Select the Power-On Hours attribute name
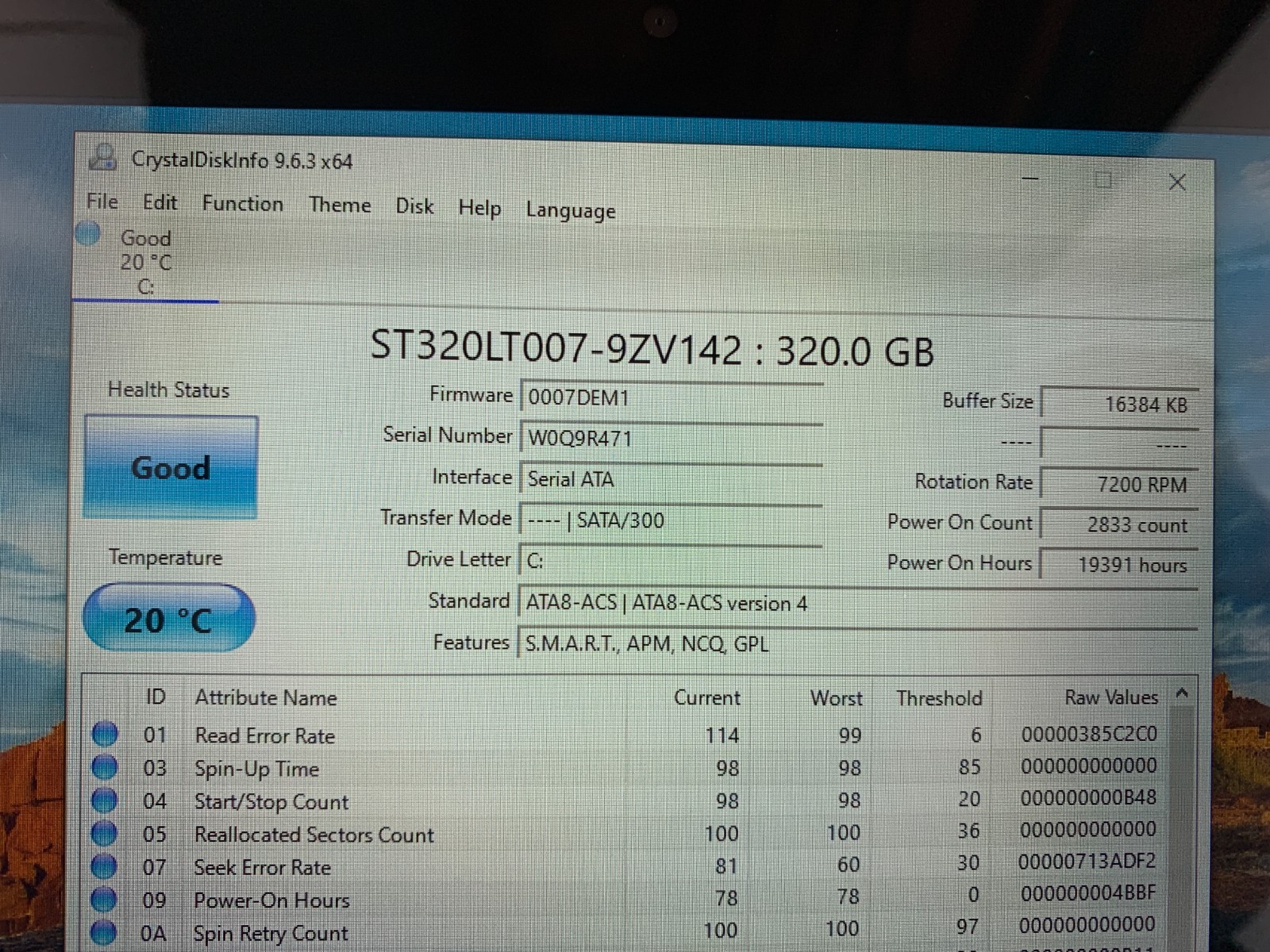1270x952 pixels. 271,900
